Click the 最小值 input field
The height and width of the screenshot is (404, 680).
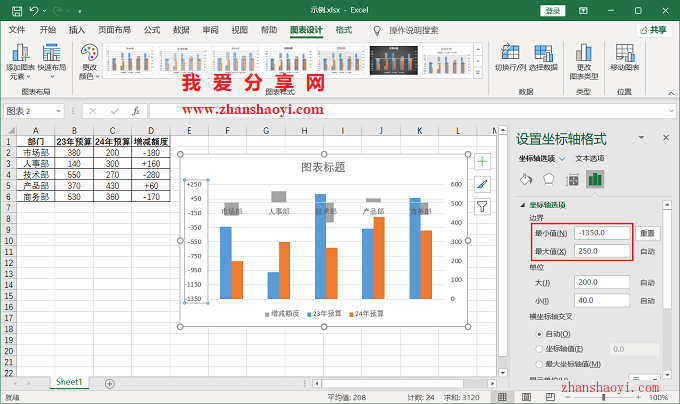(602, 233)
